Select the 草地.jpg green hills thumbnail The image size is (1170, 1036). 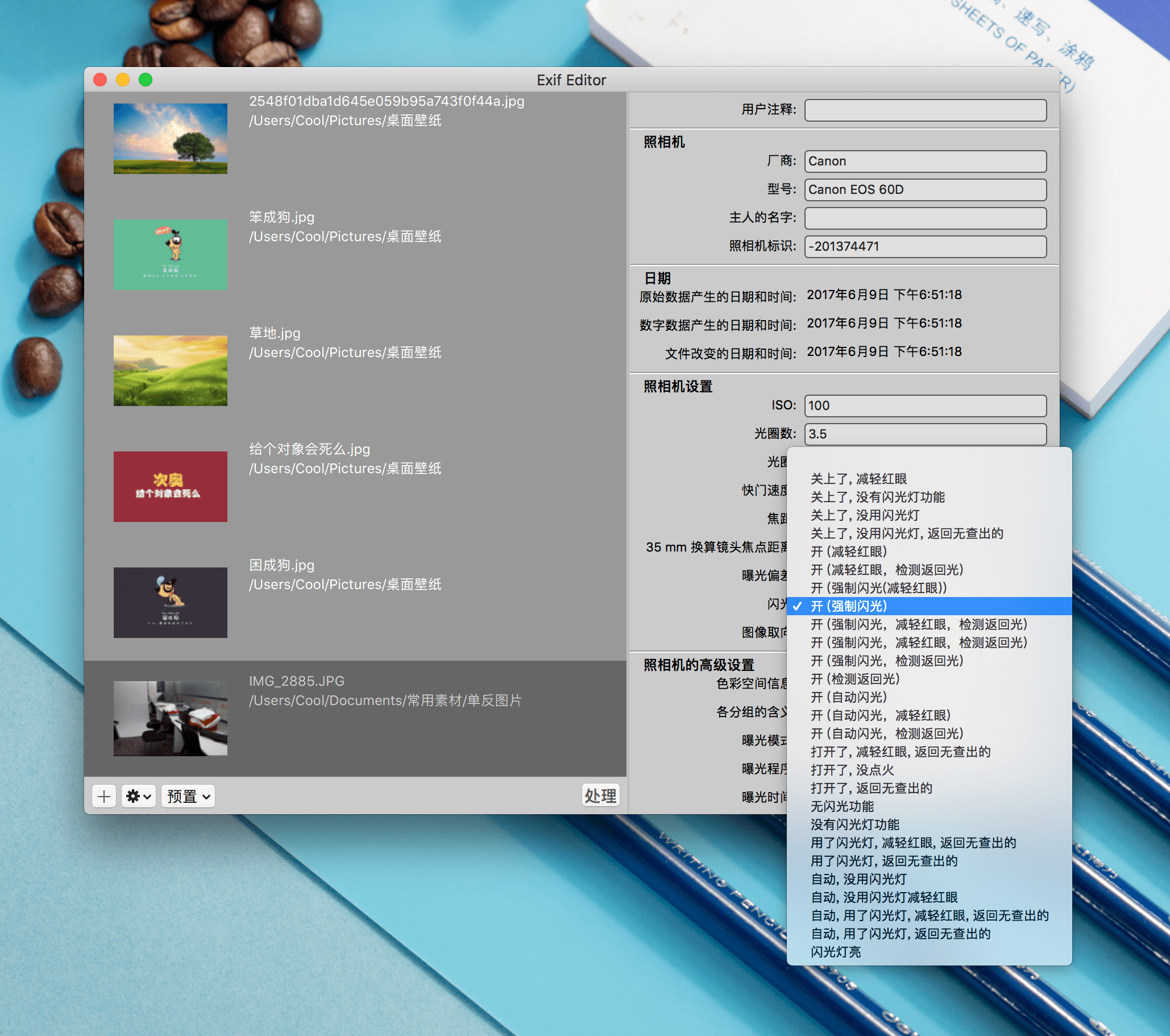click(170, 370)
